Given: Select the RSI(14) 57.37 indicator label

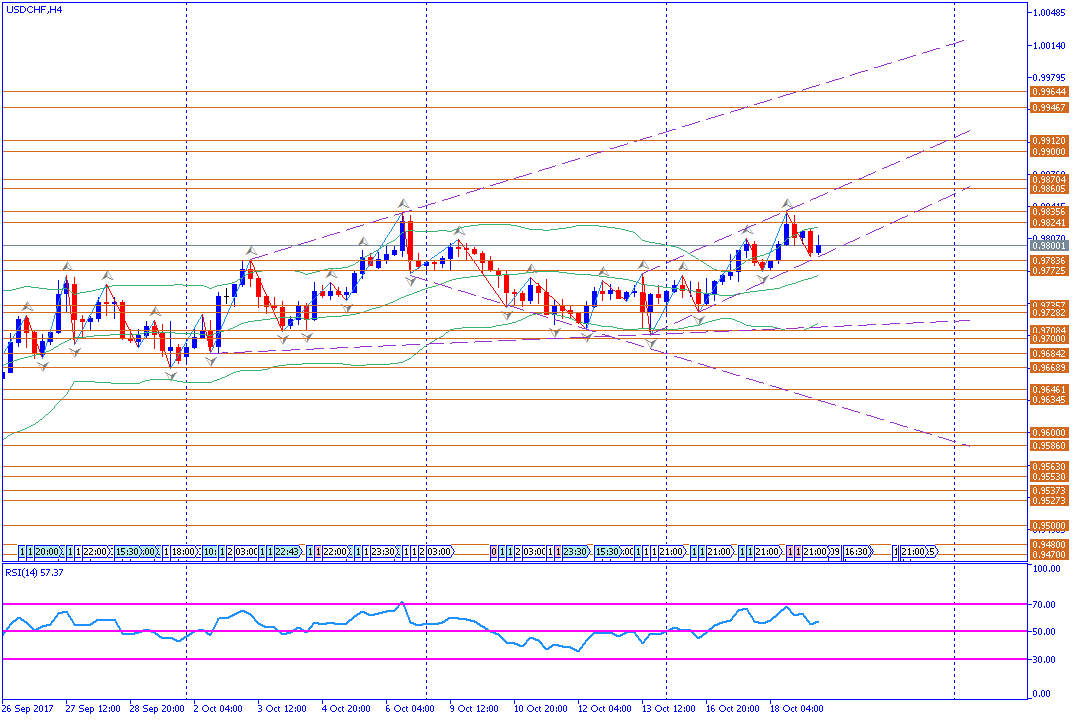Looking at the screenshot, I should pyautogui.click(x=34, y=573).
